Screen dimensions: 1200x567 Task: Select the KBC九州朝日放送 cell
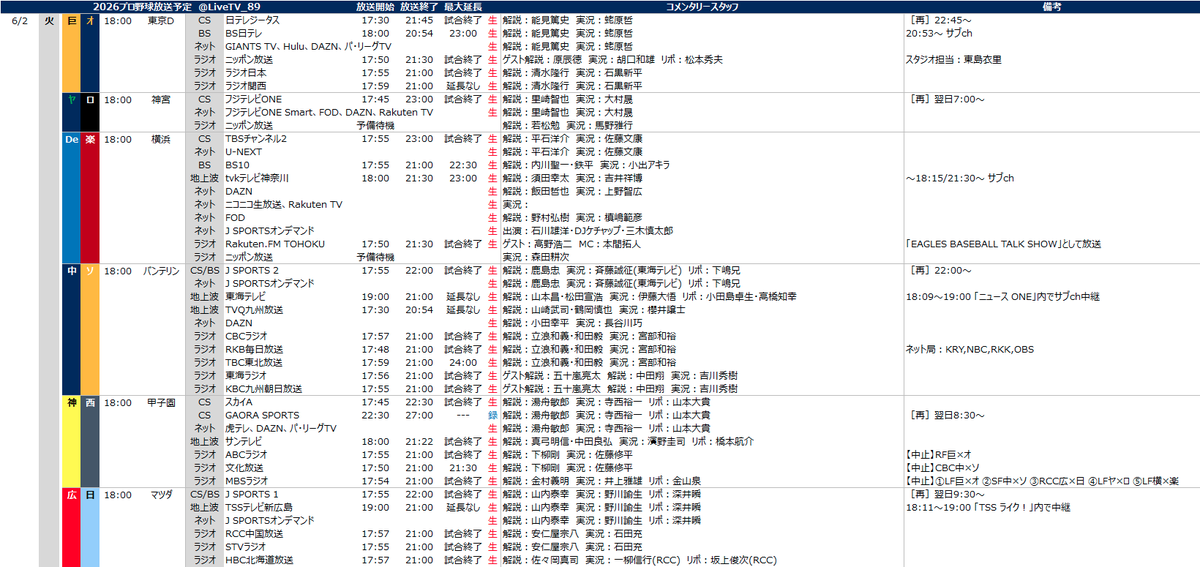point(262,389)
